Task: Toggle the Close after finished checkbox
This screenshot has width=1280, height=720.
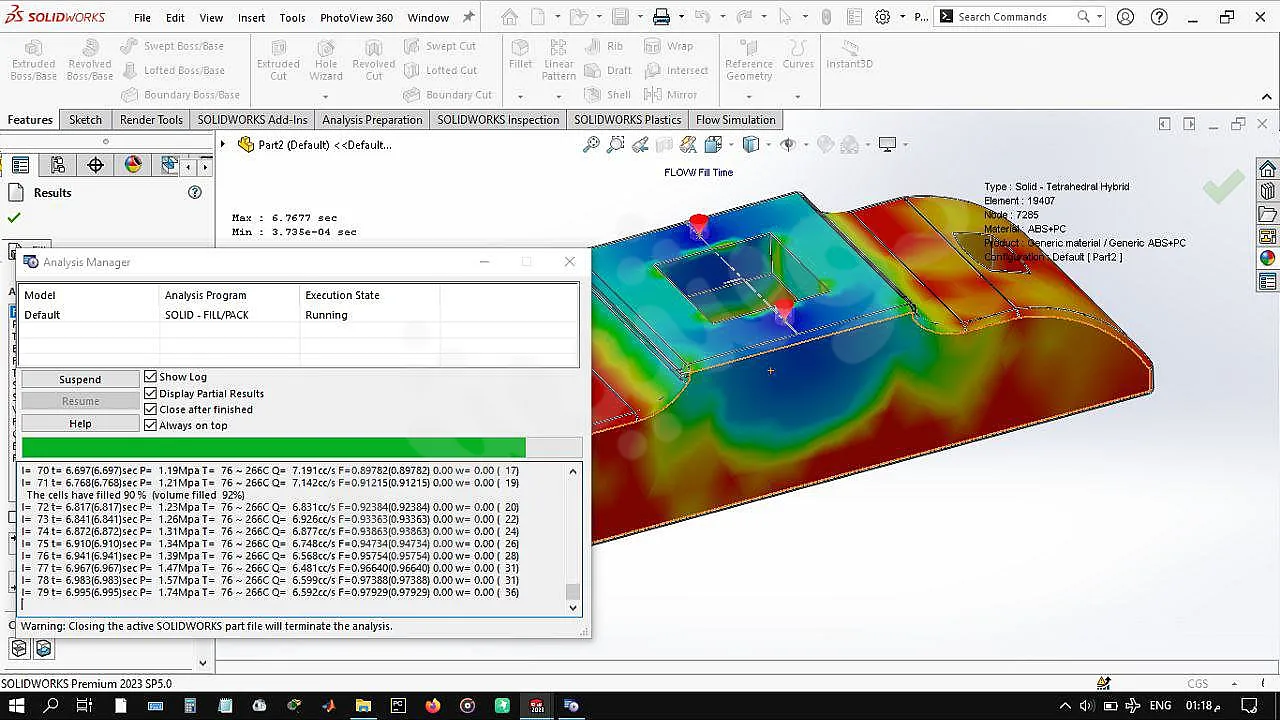Action: (x=151, y=409)
